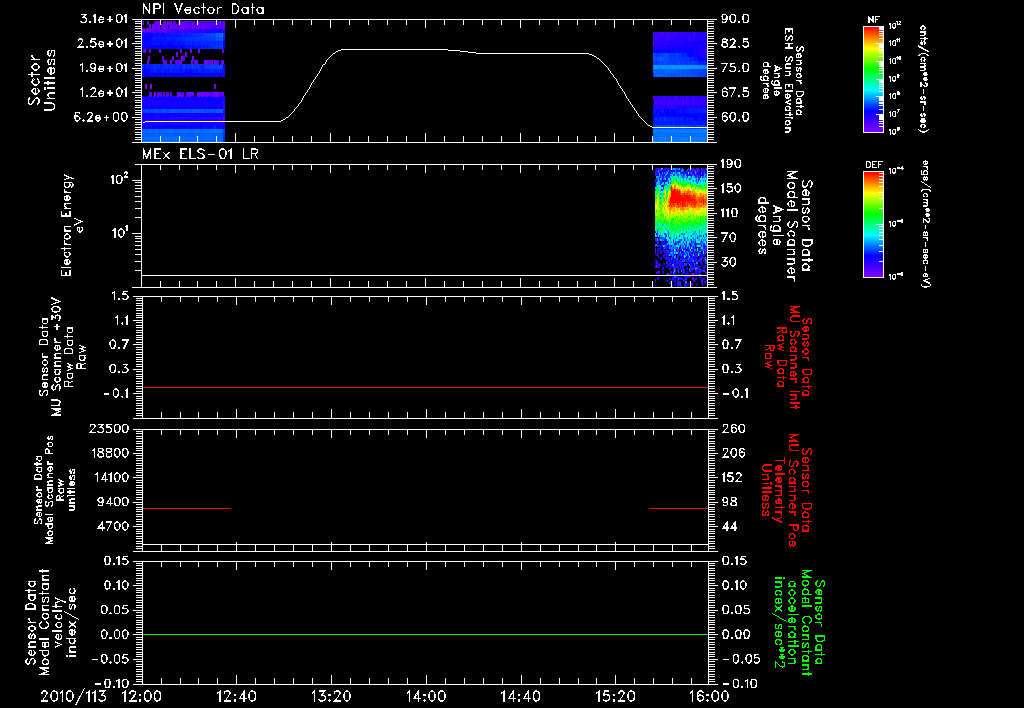Click the red line in MU Scanner +30V panel
The width and height of the screenshot is (1024, 708).
coord(425,388)
